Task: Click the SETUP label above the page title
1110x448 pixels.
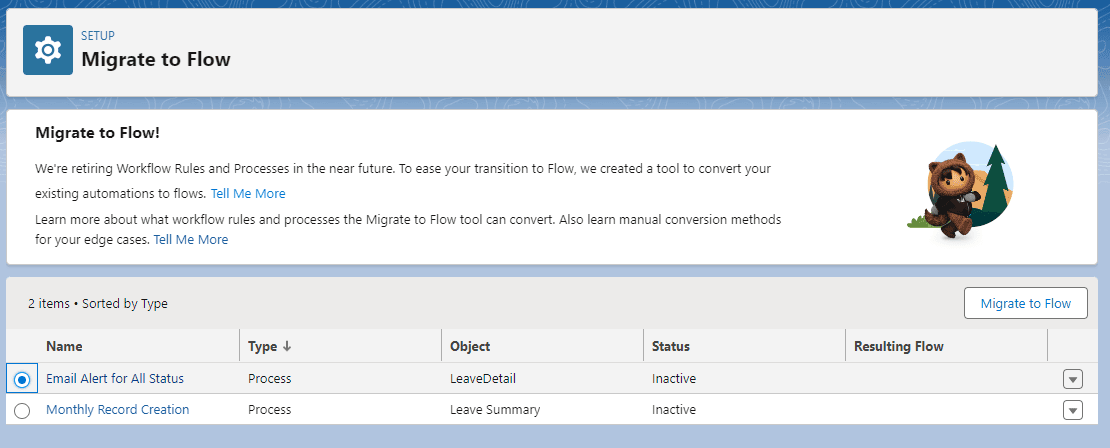Action: click(98, 35)
